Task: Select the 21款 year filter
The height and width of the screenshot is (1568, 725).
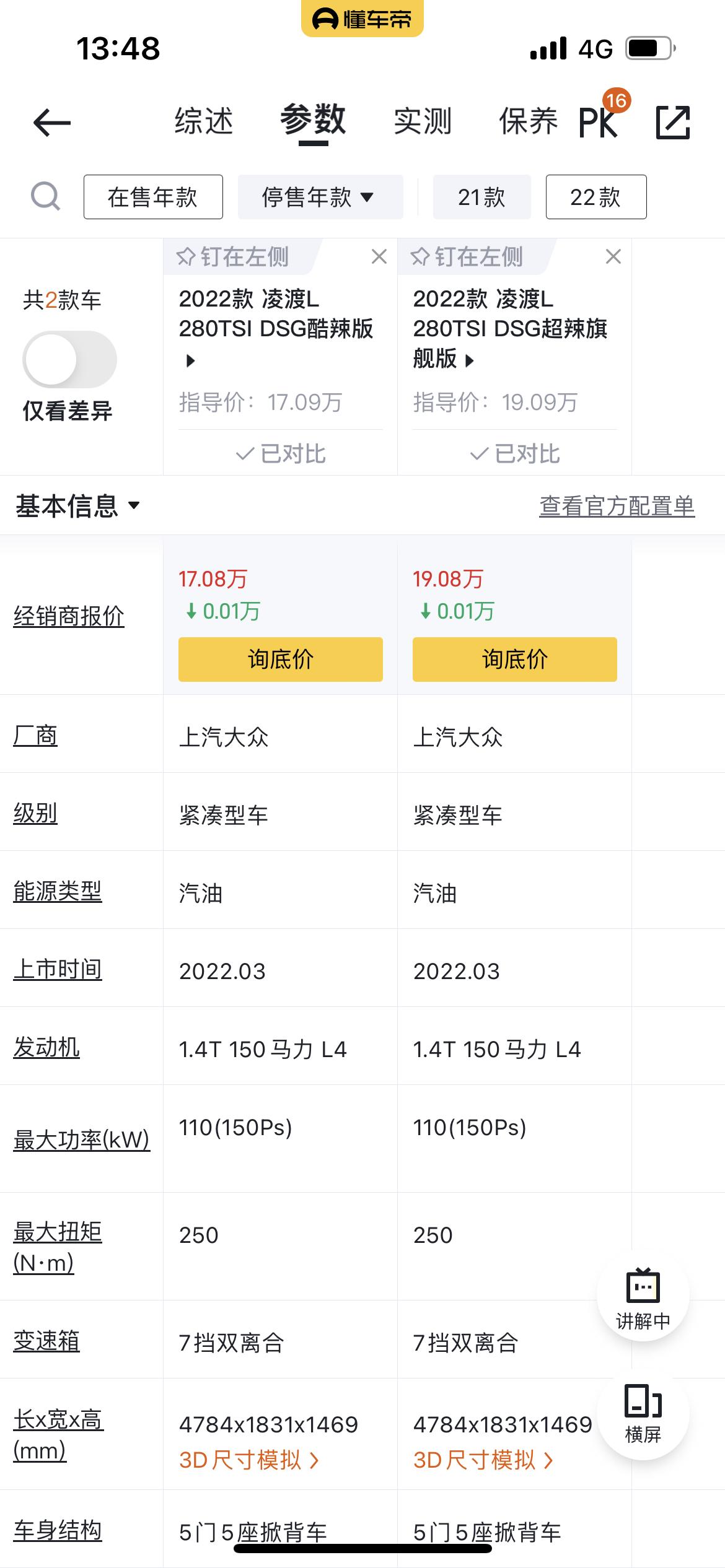Action: pyautogui.click(x=482, y=197)
